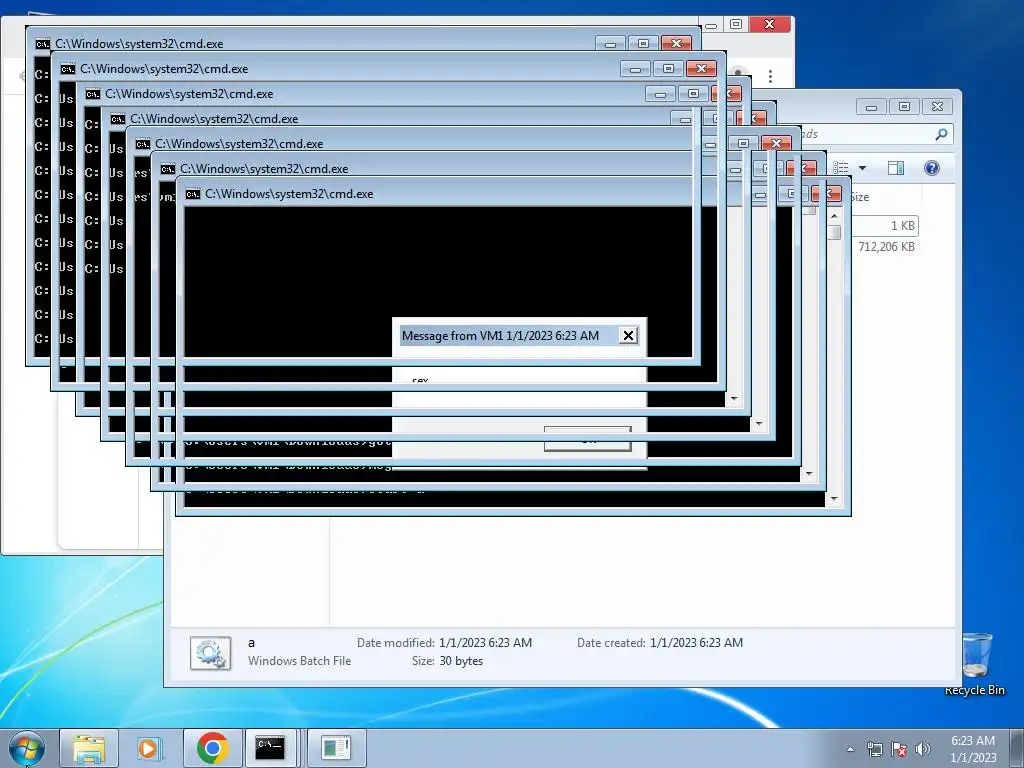Select the 712,206 KB file size cell

pyautogui.click(x=886, y=247)
